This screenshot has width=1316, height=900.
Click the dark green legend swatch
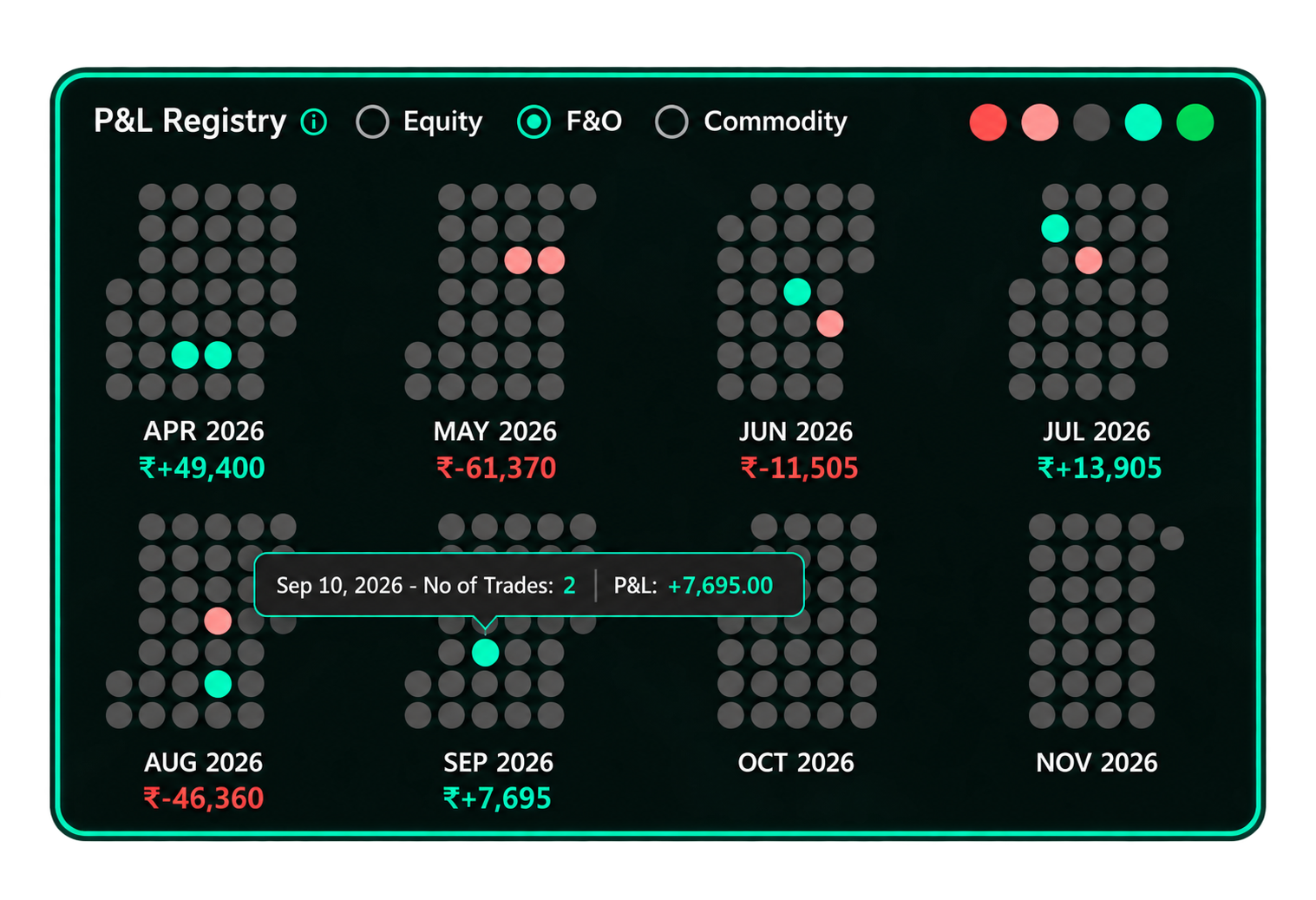(x=1195, y=122)
